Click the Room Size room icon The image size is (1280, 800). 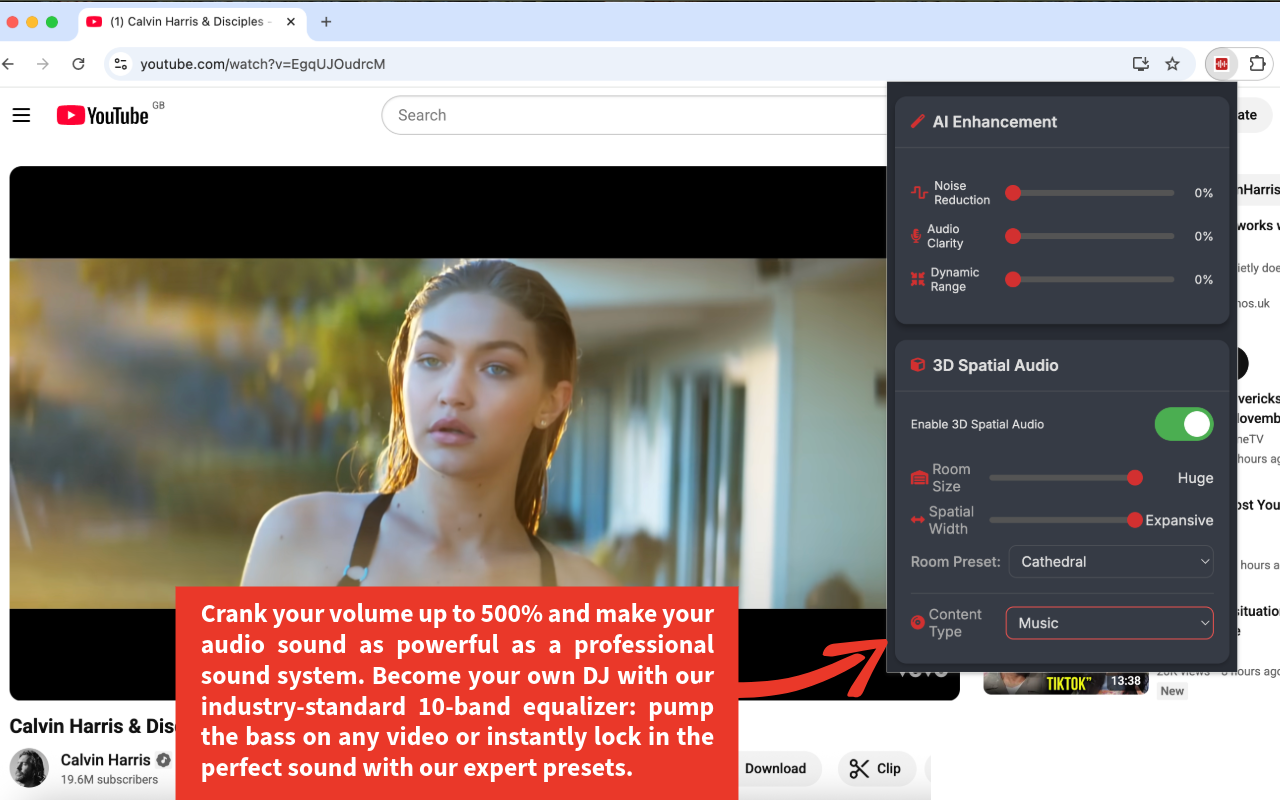(916, 477)
